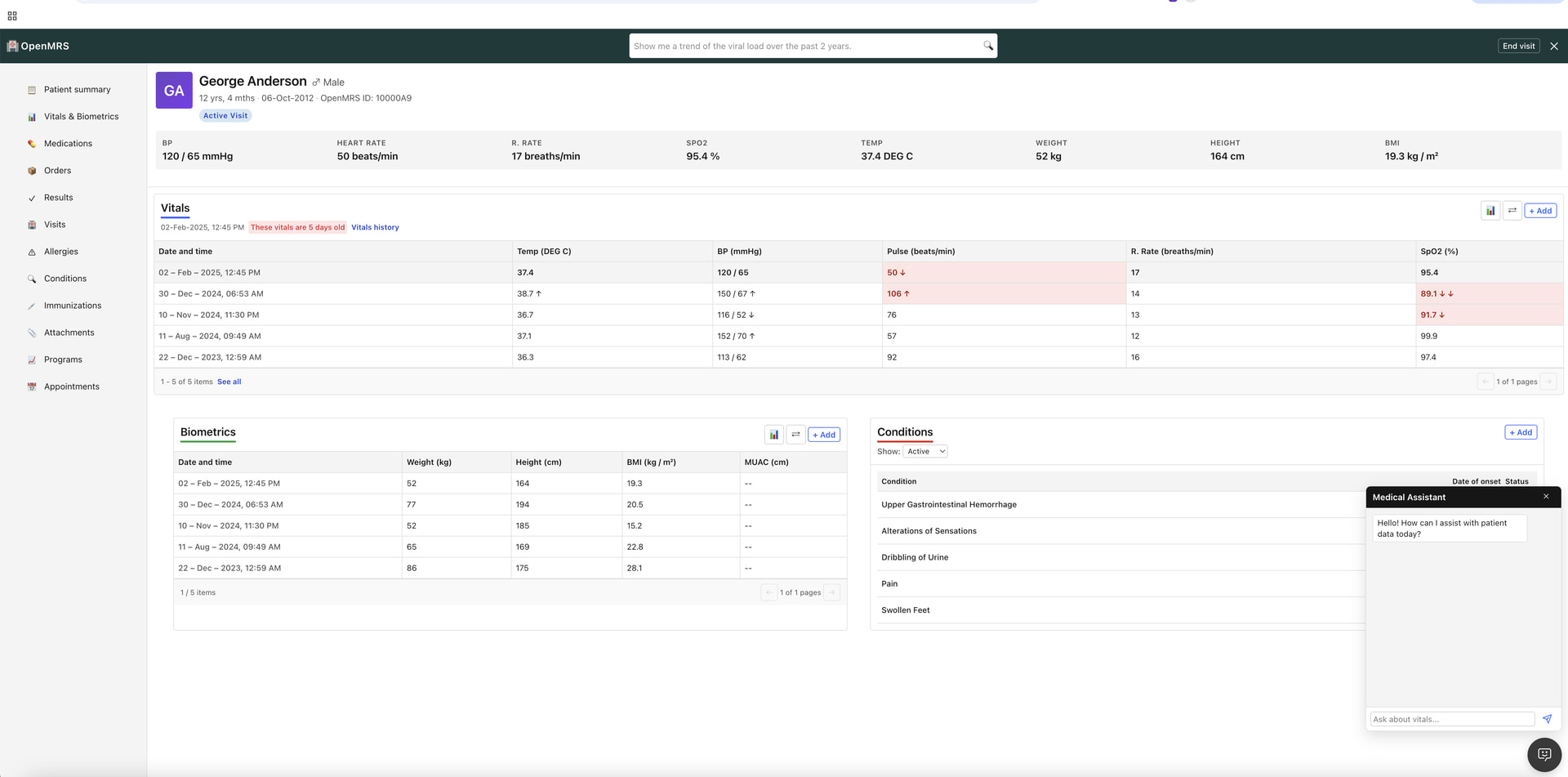Open chart view in Vitals panel
1568x777 pixels.
[x=1490, y=211]
